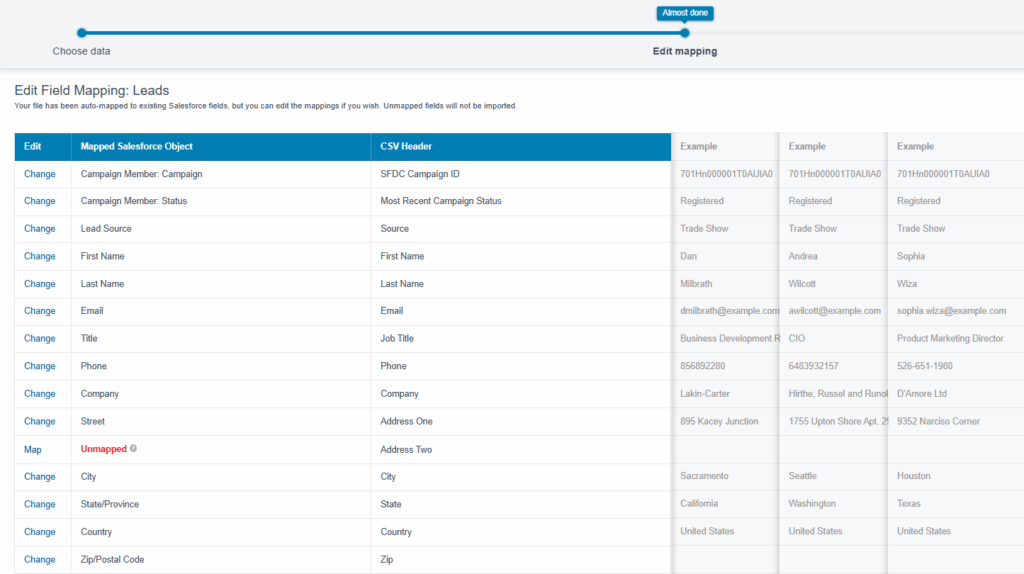This screenshot has height=574, width=1024.
Task: Click the Milbrath last name example
Action: 696,283
